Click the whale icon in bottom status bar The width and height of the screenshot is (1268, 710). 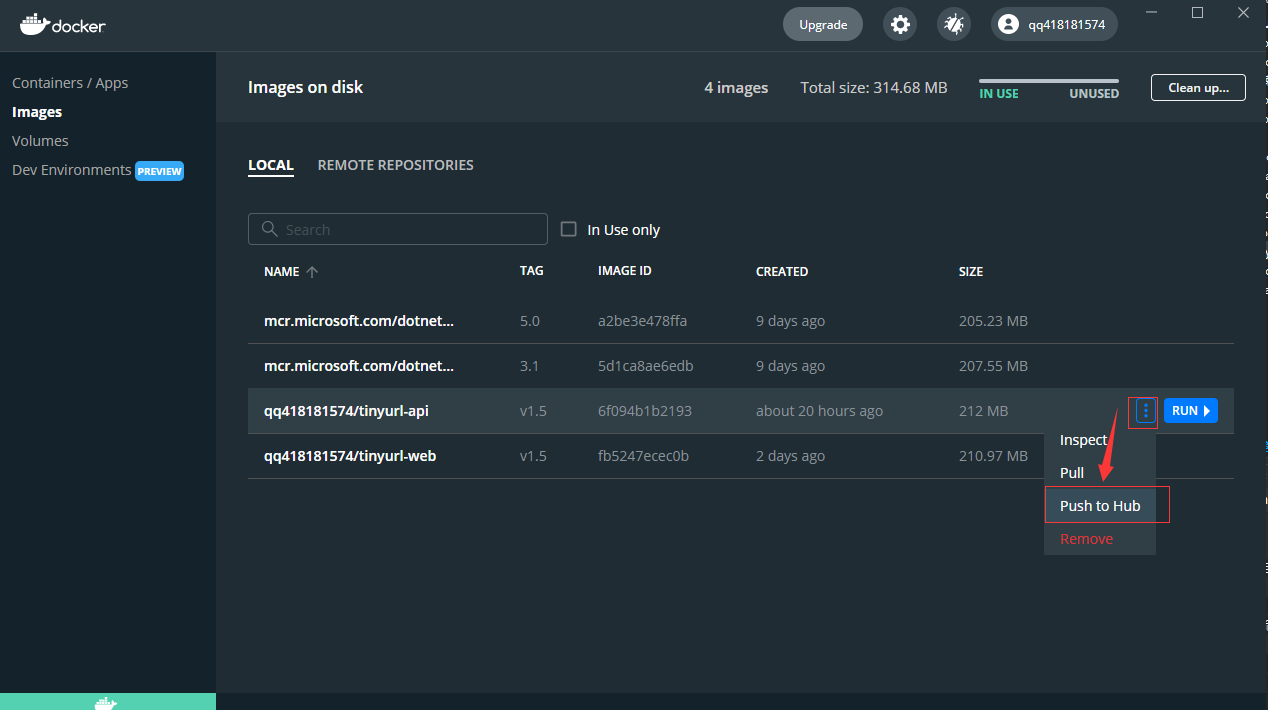[106, 702]
